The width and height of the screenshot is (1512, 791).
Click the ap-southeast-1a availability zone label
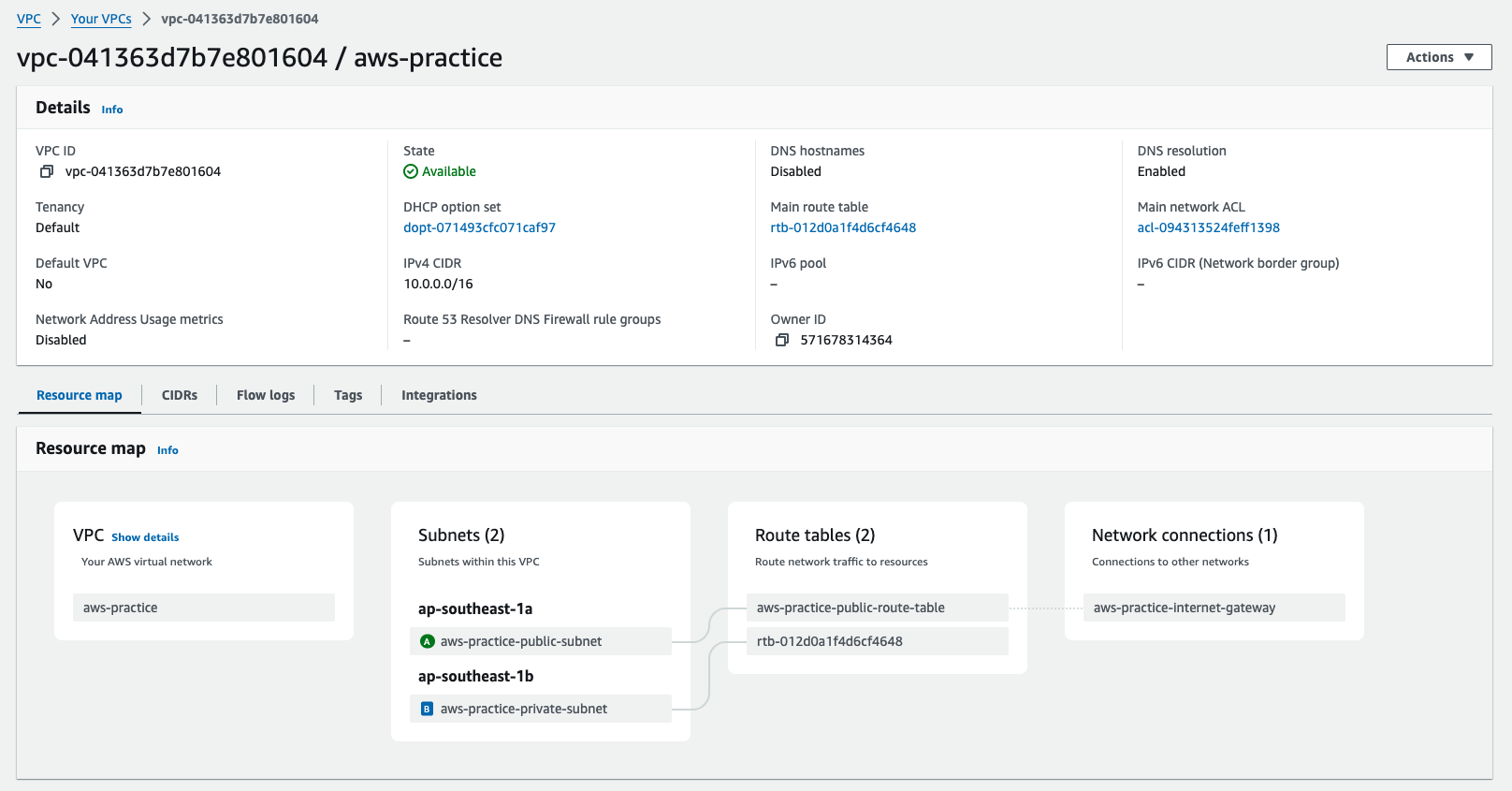(x=475, y=608)
